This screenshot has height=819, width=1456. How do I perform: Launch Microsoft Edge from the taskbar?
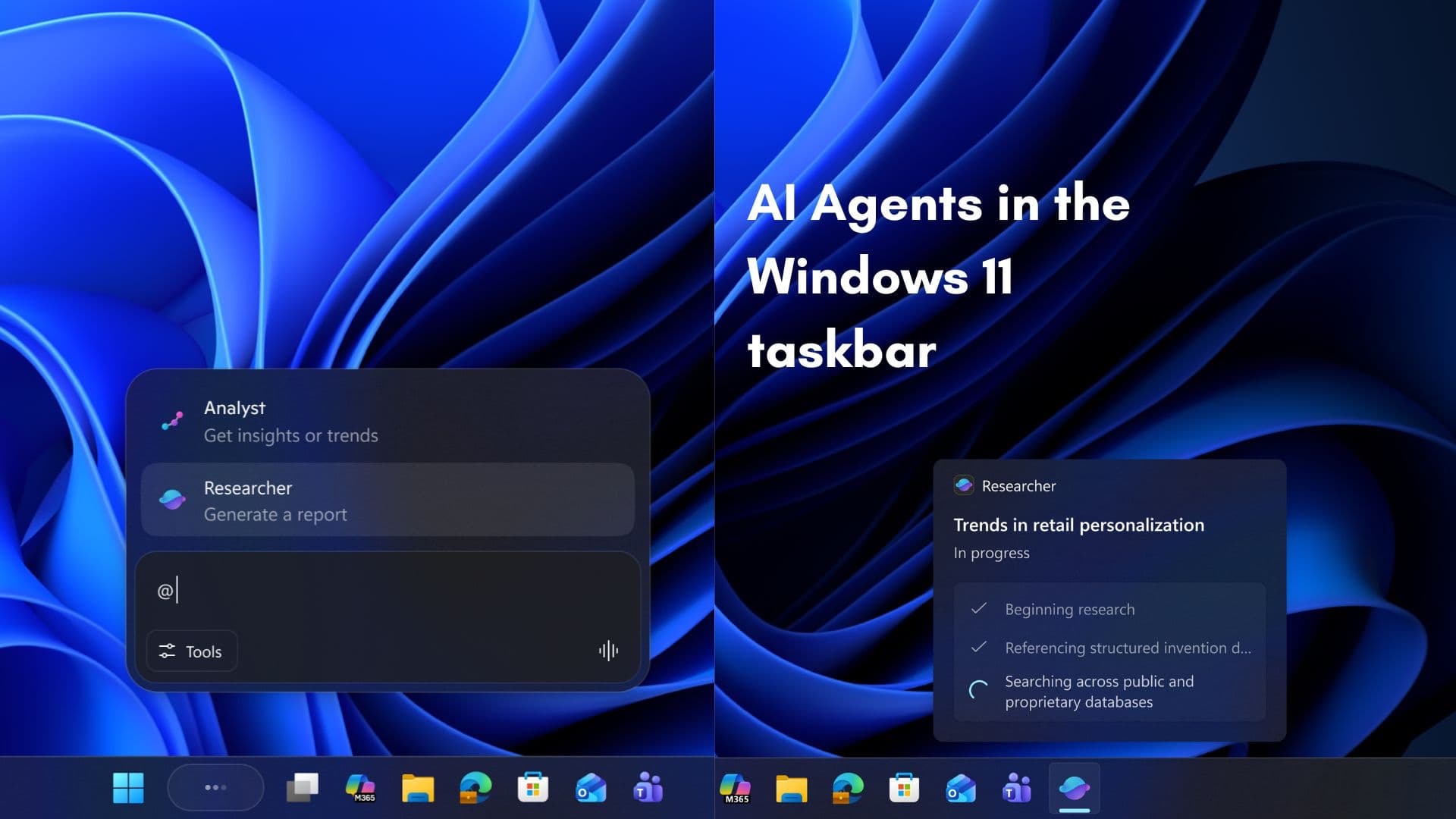[475, 788]
